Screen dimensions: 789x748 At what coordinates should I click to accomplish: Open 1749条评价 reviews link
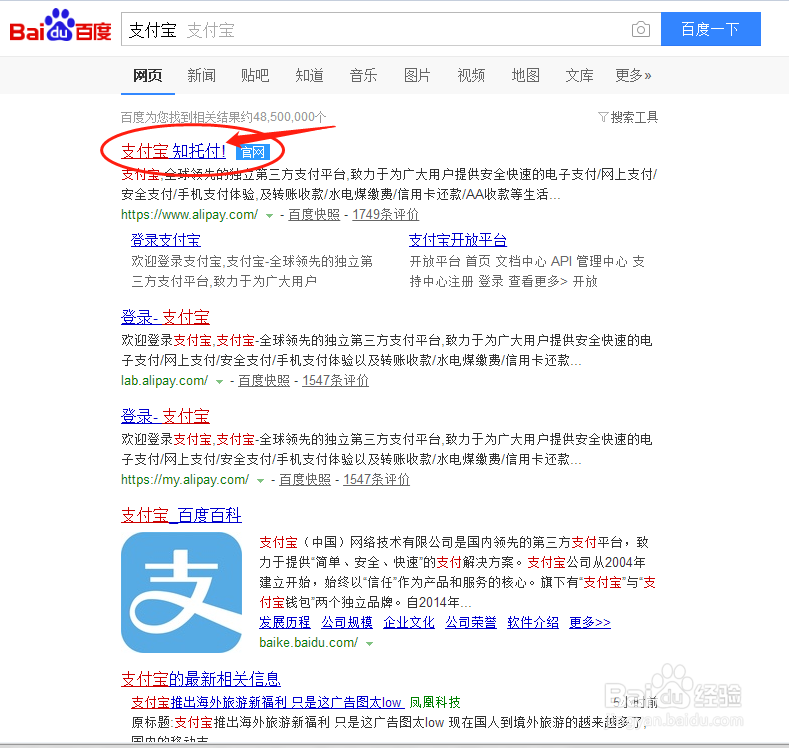pyautogui.click(x=385, y=215)
